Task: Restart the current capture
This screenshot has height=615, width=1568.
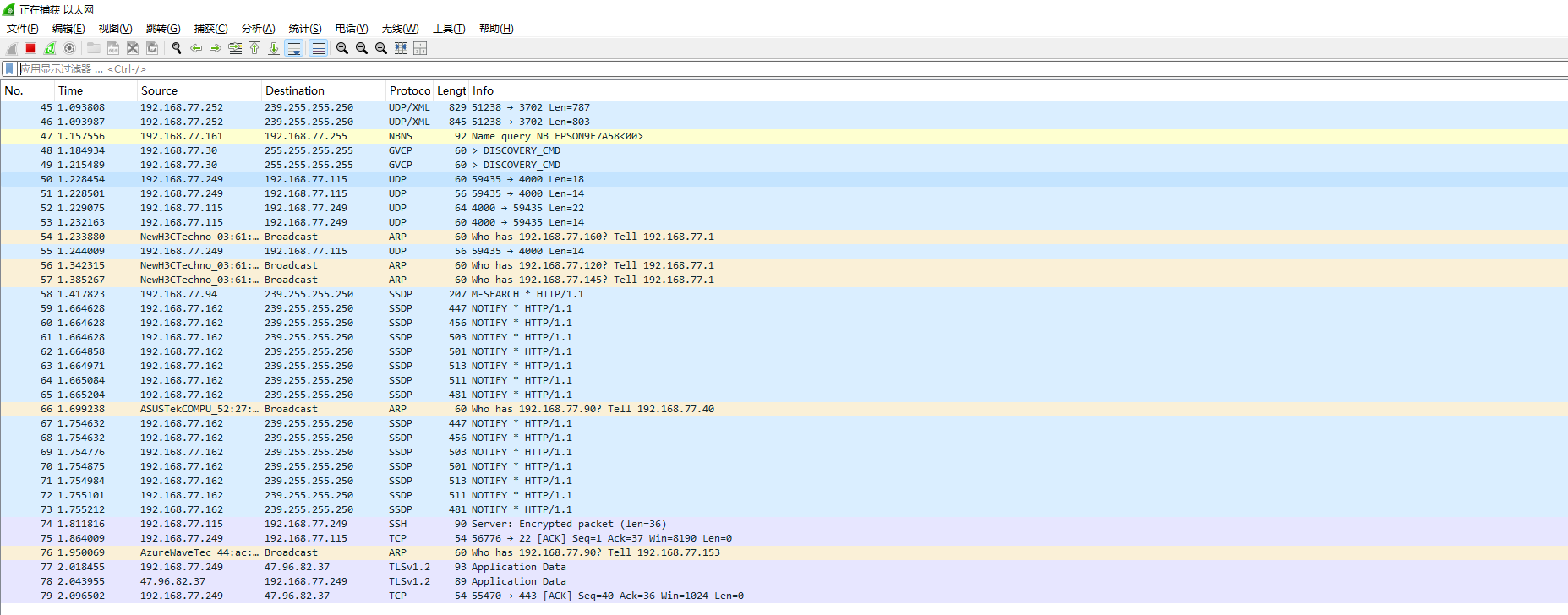Action: coord(50,48)
